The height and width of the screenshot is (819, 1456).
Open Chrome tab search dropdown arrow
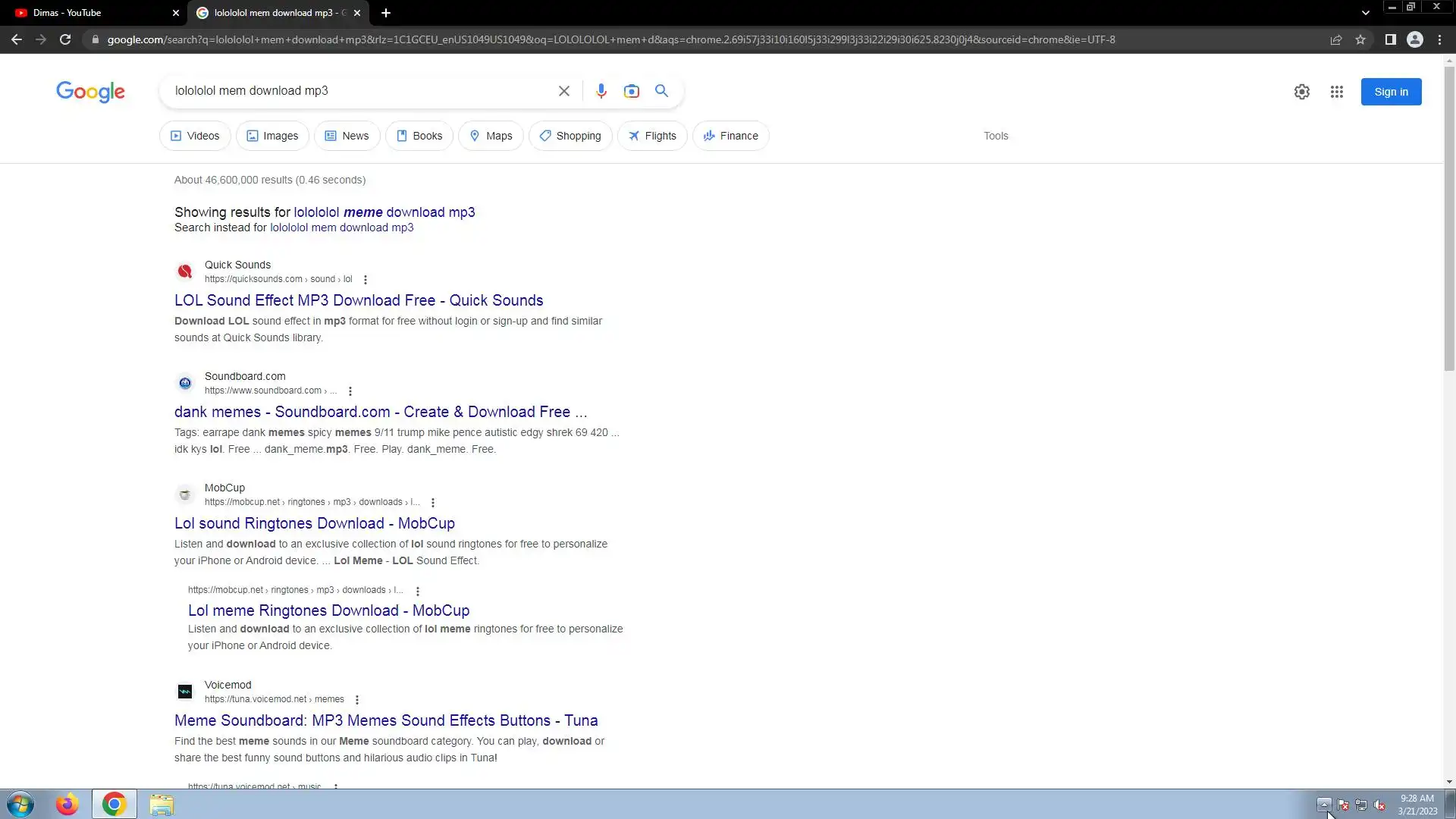1365,13
